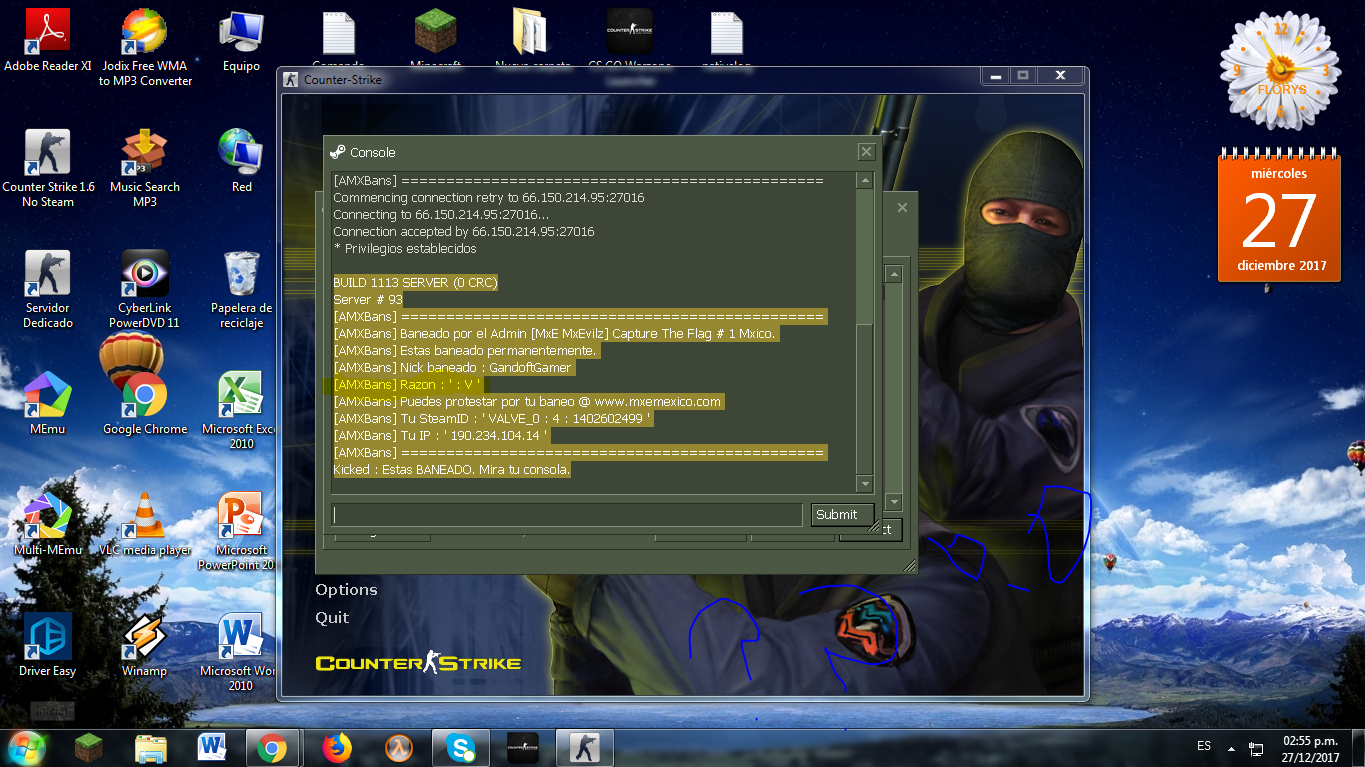1365x767 pixels.
Task: Open Firefox from the taskbar
Action: (338, 748)
